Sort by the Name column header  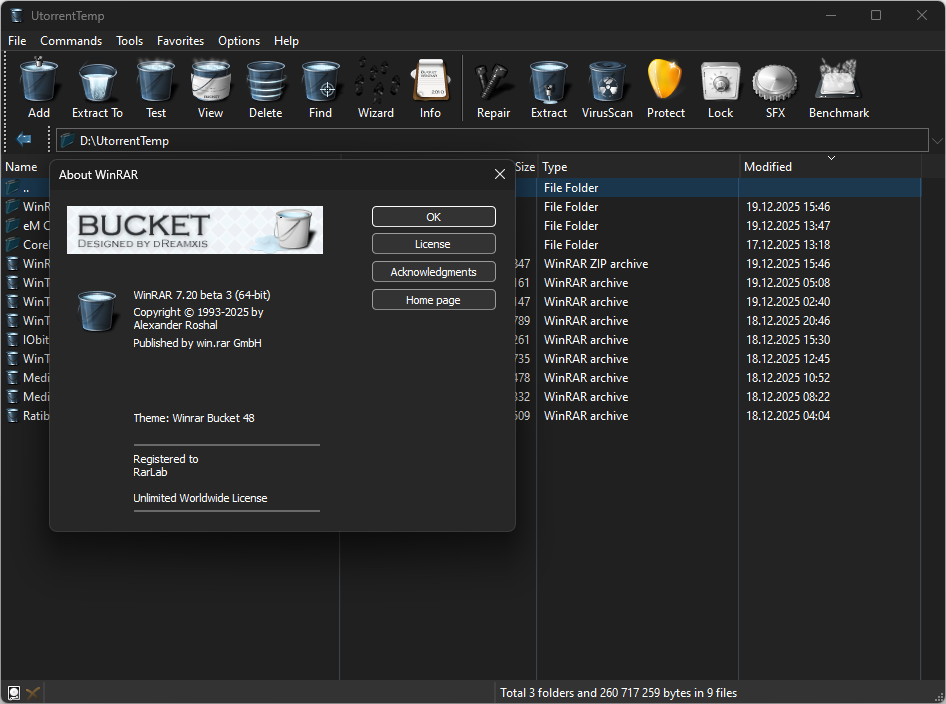(21, 166)
